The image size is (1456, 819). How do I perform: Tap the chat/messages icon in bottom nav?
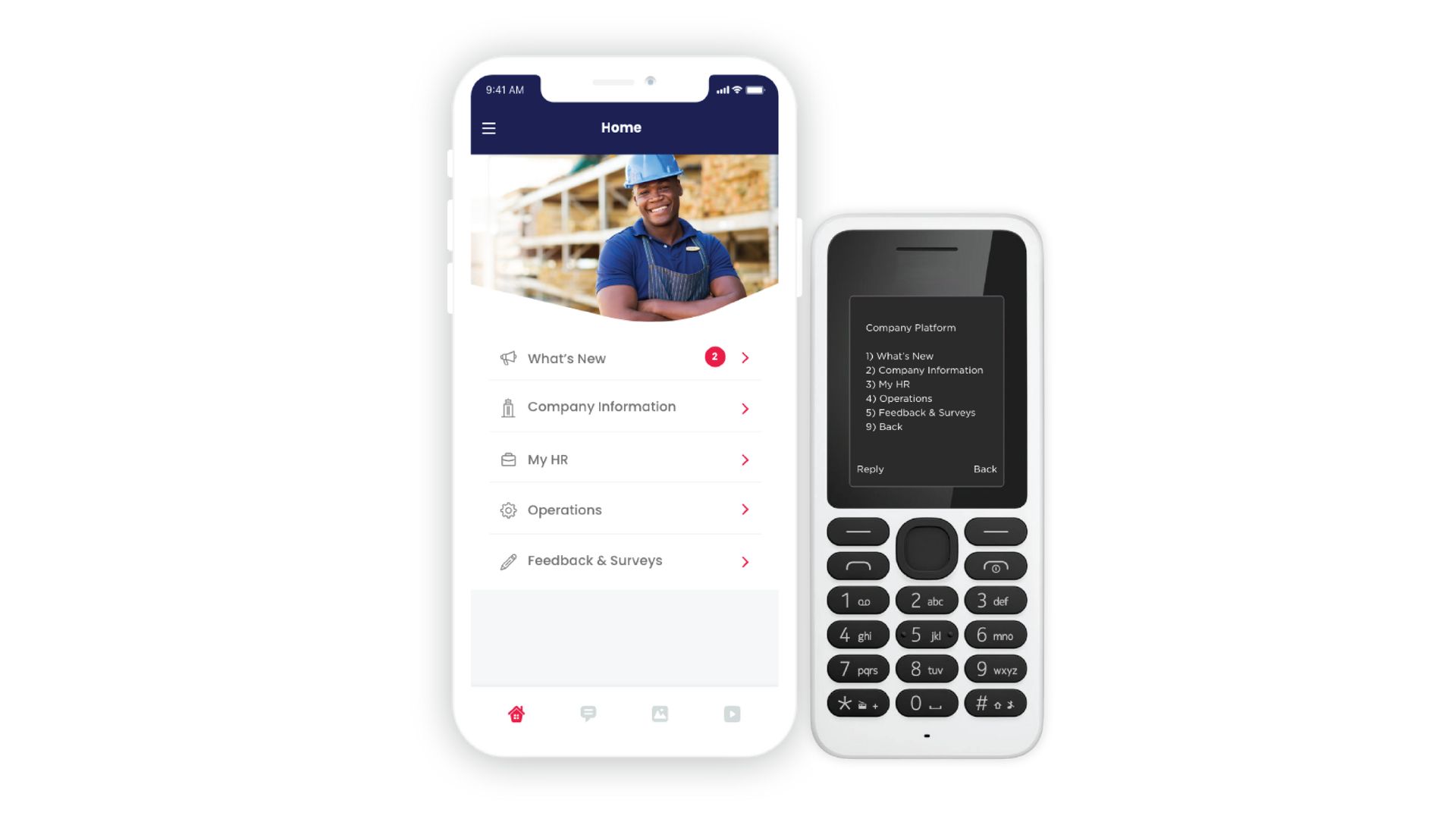pyautogui.click(x=587, y=714)
